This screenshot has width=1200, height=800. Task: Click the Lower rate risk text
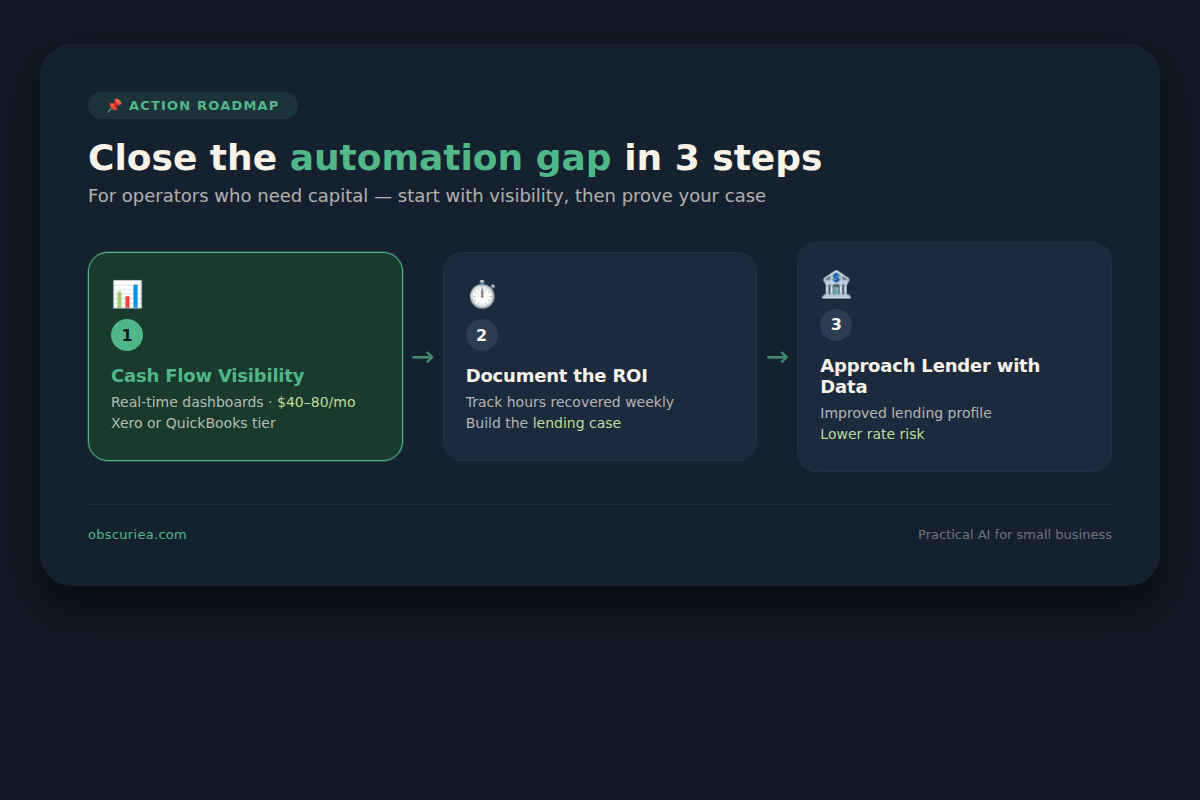(x=872, y=434)
